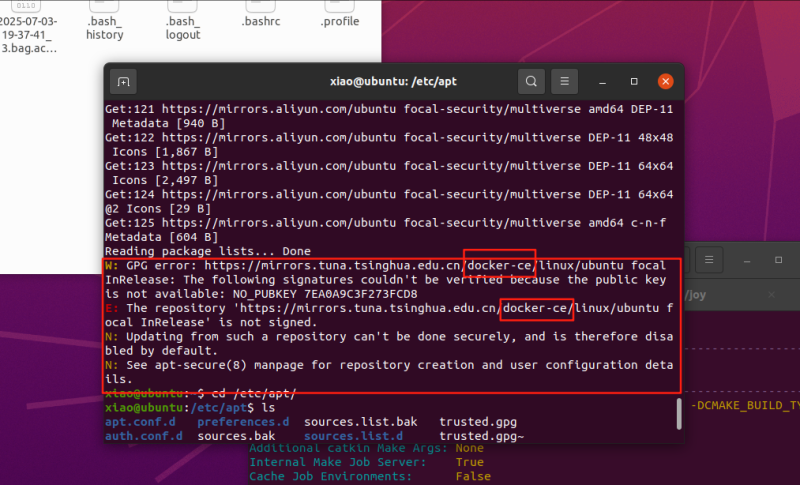800x485 pixels.
Task: Click the trusted.gpg file name
Action: (x=478, y=422)
